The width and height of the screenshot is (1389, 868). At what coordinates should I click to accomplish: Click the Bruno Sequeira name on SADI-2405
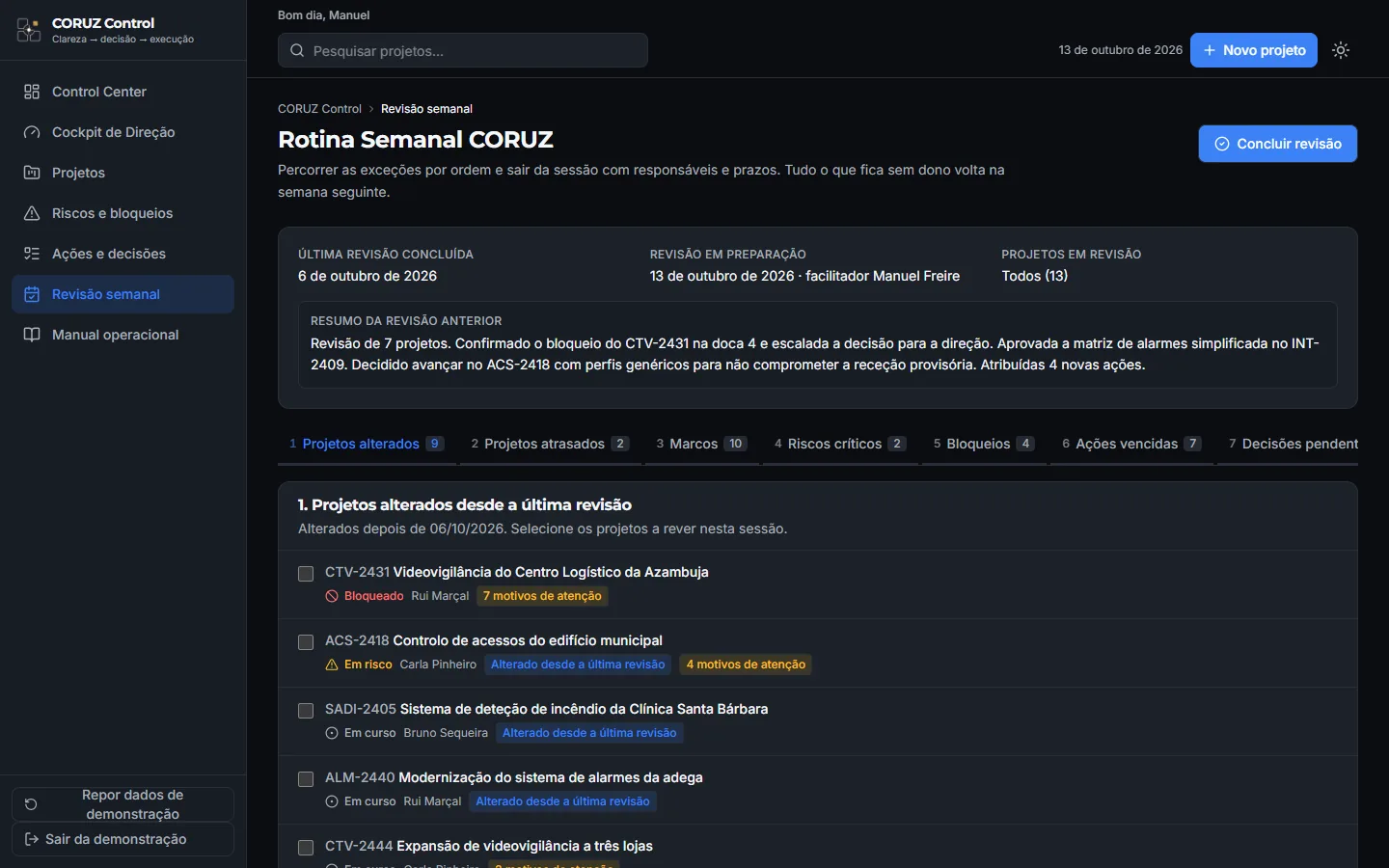[x=446, y=733]
